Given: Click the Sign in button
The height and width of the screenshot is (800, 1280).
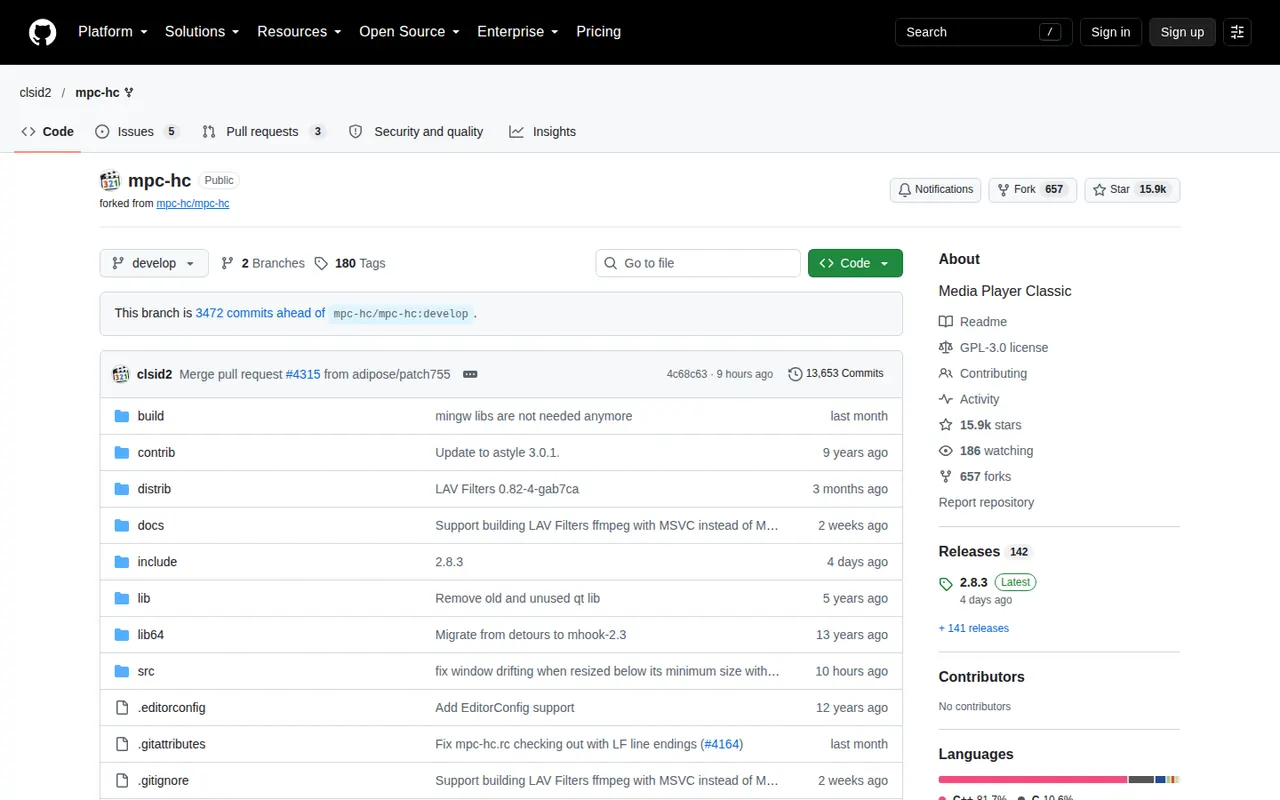Looking at the screenshot, I should coord(1110,32).
